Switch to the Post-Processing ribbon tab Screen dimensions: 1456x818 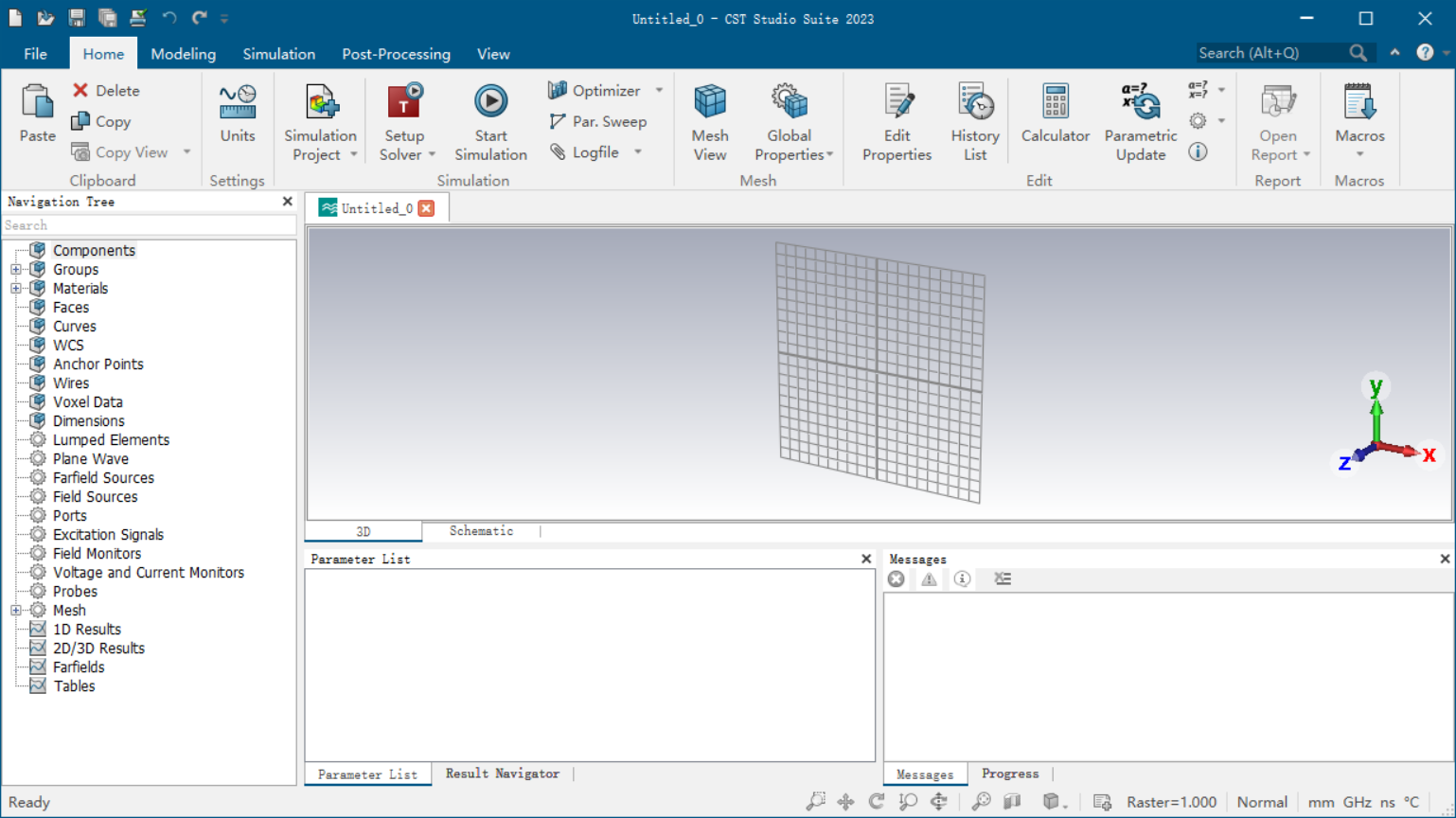pos(396,54)
